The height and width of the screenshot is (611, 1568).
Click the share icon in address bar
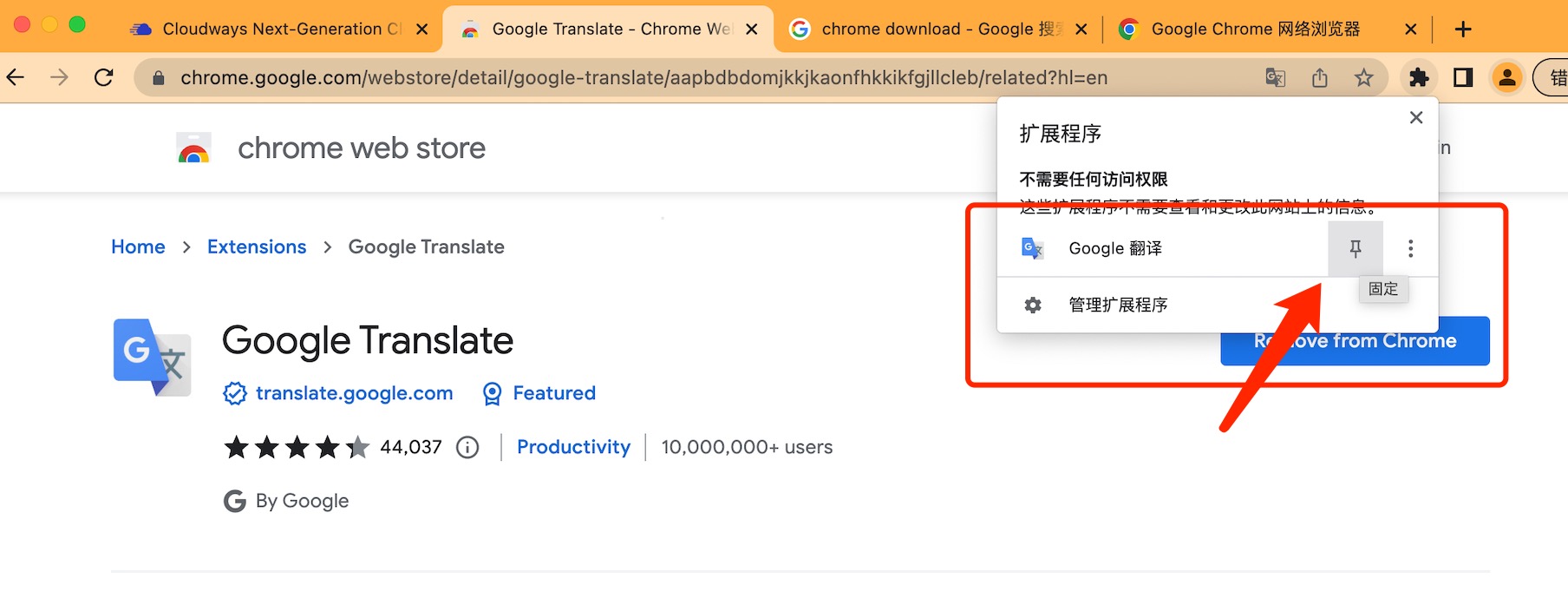point(1320,78)
